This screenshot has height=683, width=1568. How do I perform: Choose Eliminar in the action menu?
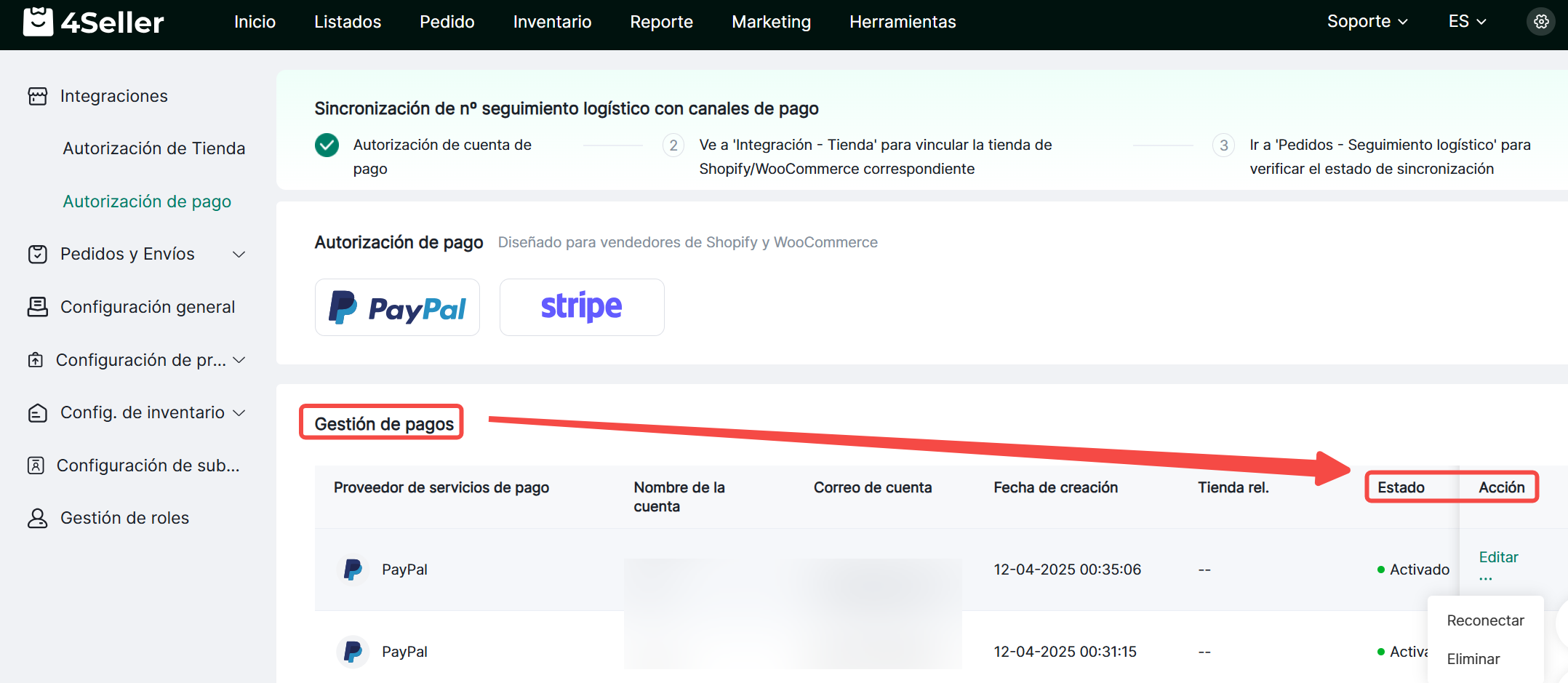point(1473,659)
